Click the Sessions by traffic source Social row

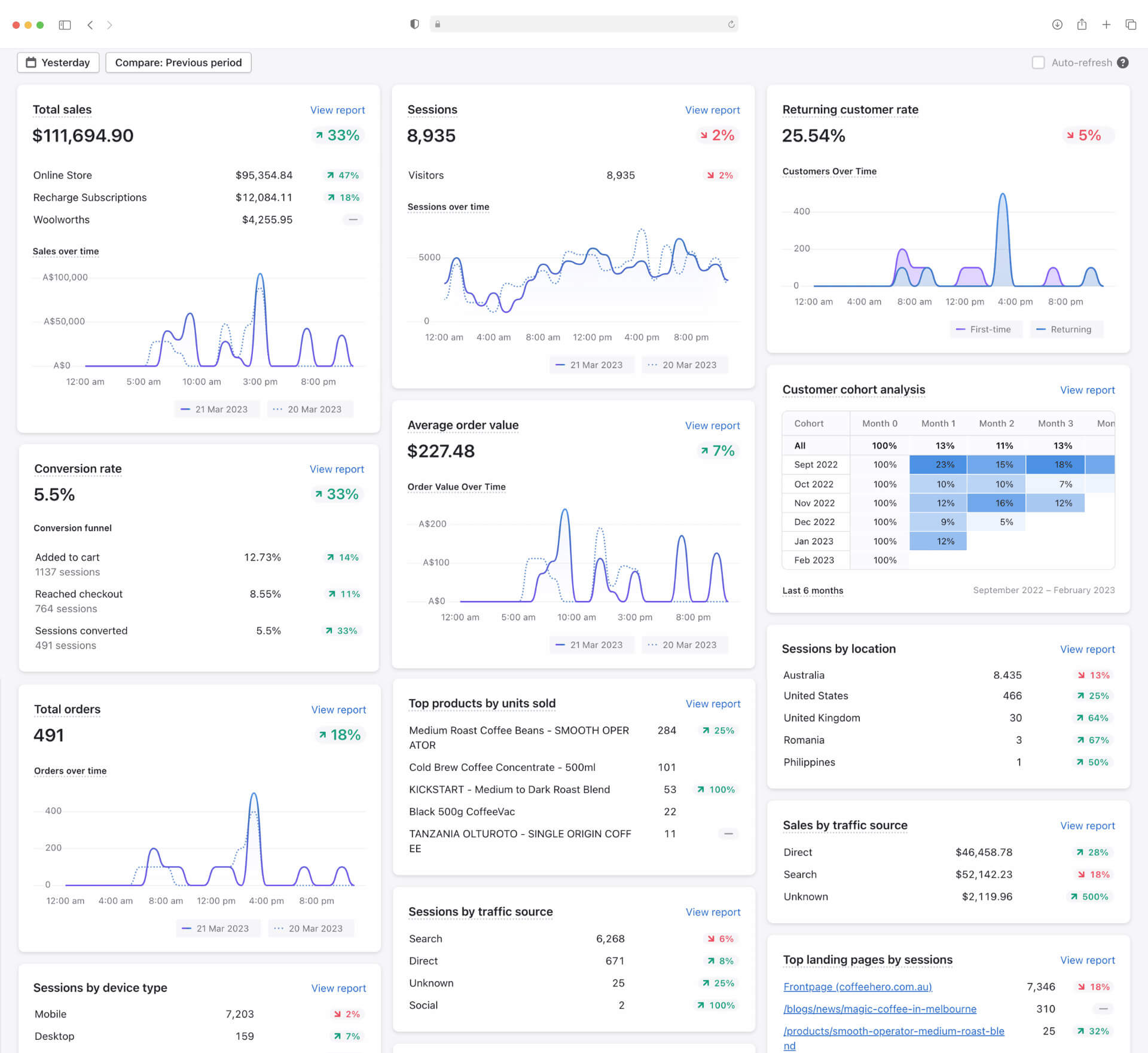[574, 1005]
